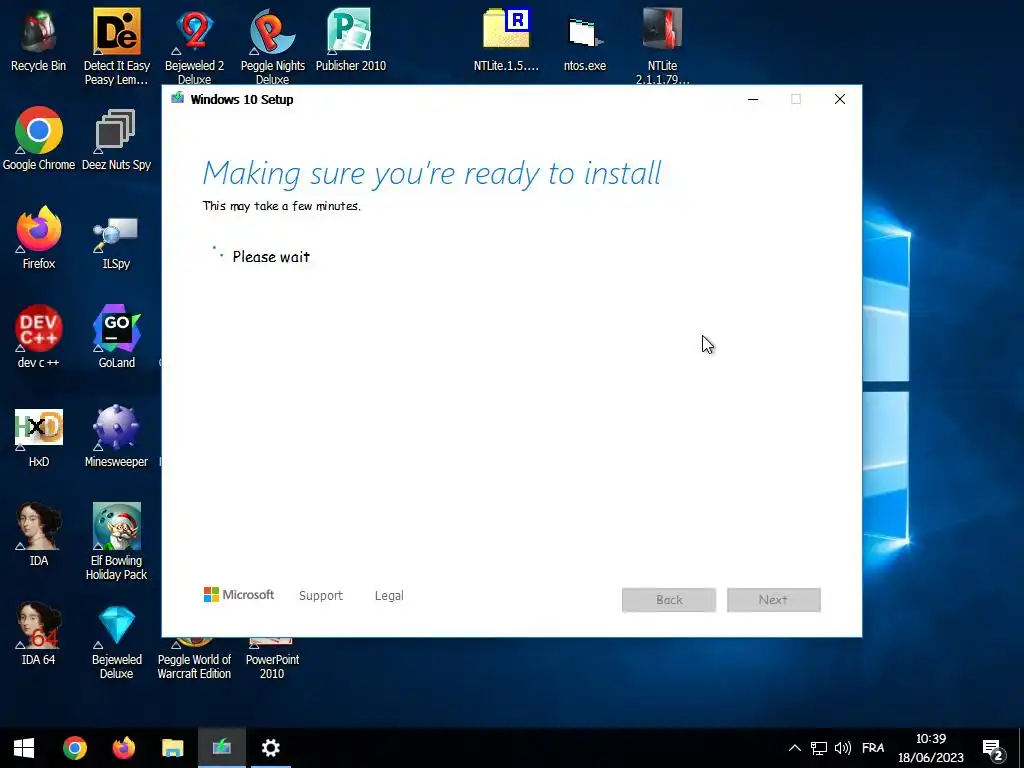The image size is (1024, 768).
Task: Select the IDA 64 desktop icon
Action: (x=39, y=634)
